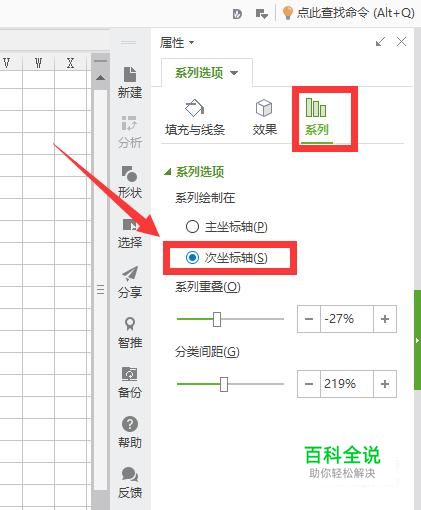Open the 智推 sidebar tool

(x=130, y=332)
